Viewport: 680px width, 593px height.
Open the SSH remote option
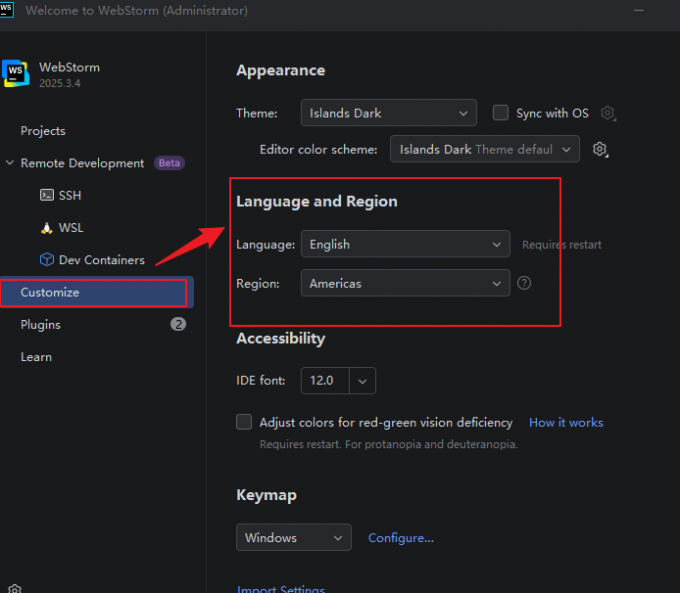pos(70,195)
